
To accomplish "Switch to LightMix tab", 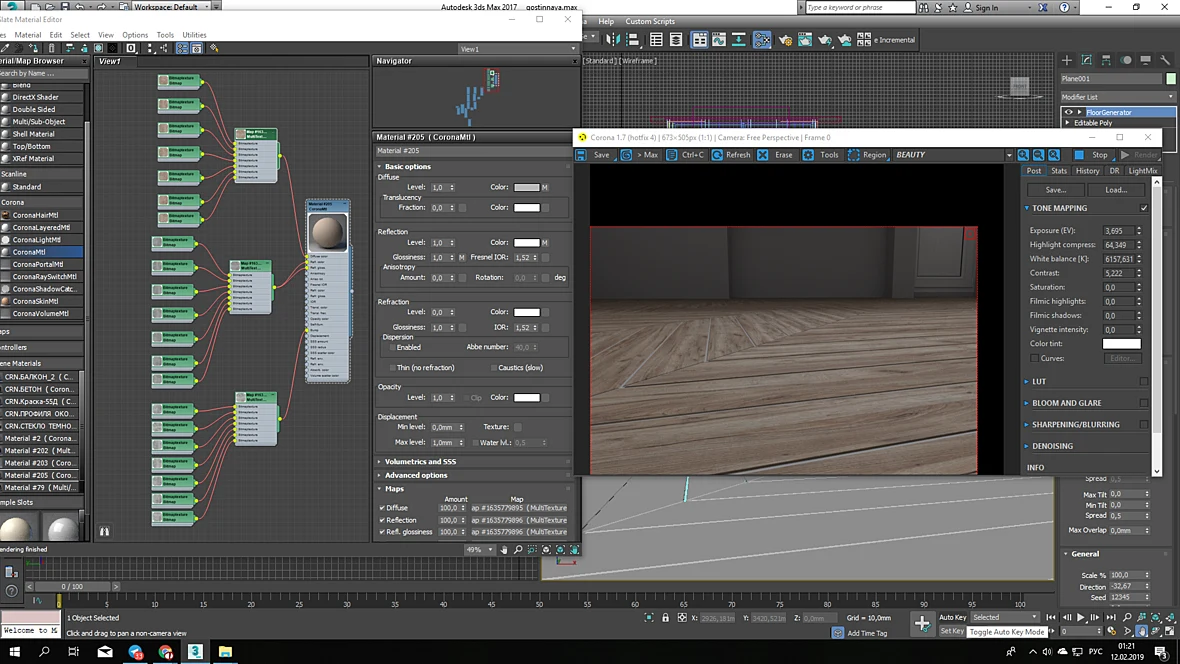I will (x=1142, y=171).
